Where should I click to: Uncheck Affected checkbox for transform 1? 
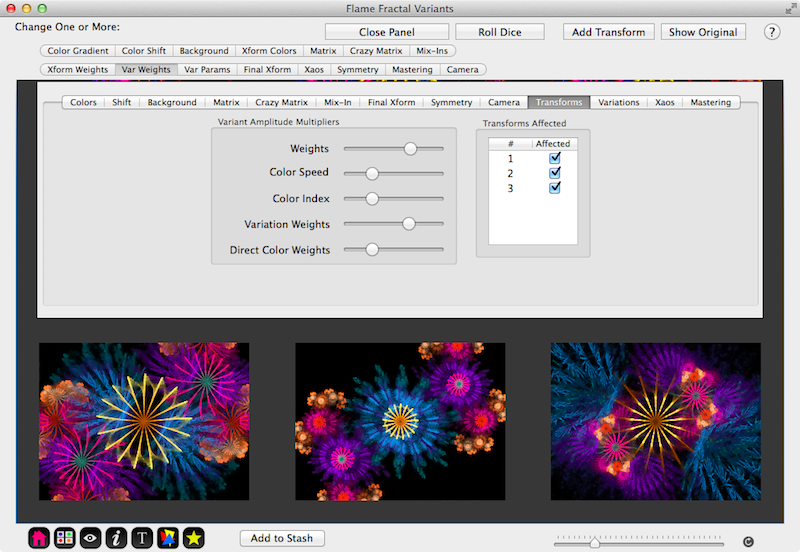[x=555, y=158]
